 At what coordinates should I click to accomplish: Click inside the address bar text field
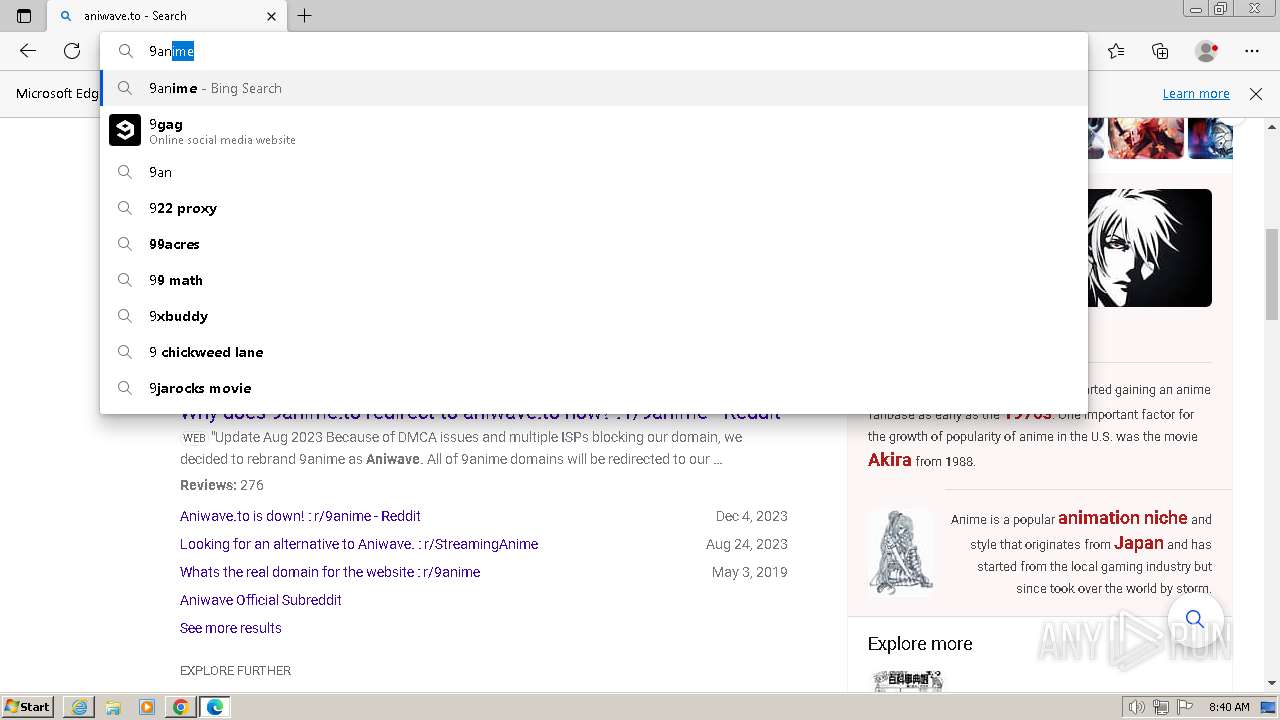click(x=594, y=51)
